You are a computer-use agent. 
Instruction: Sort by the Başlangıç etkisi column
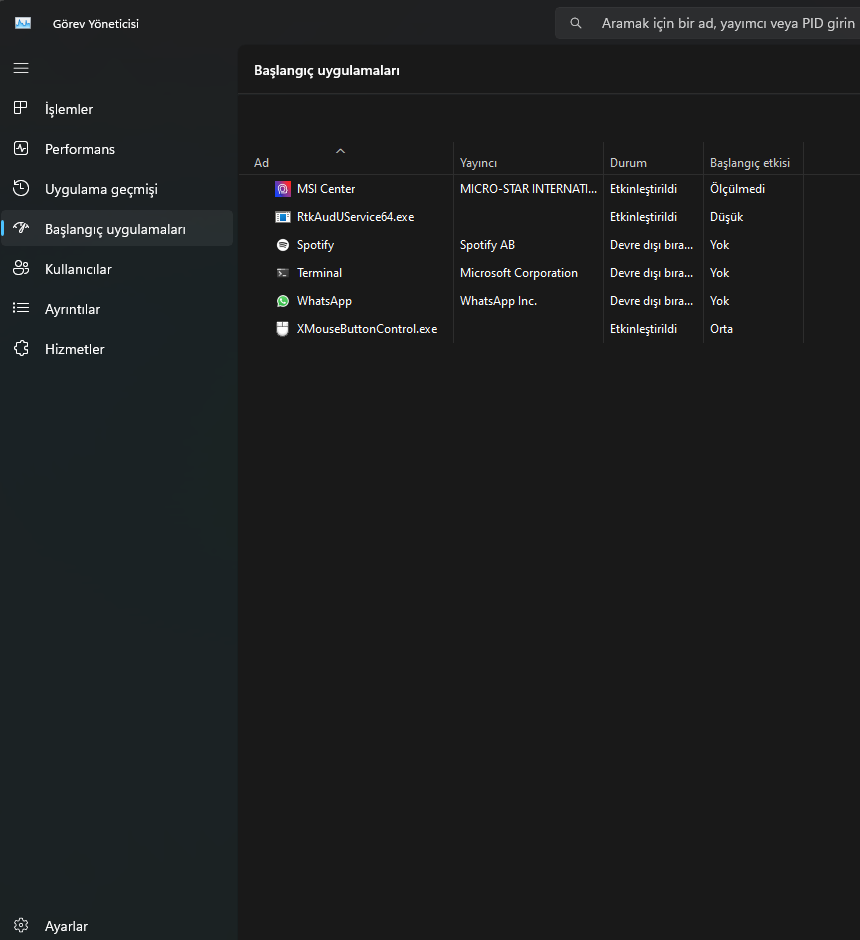click(750, 163)
